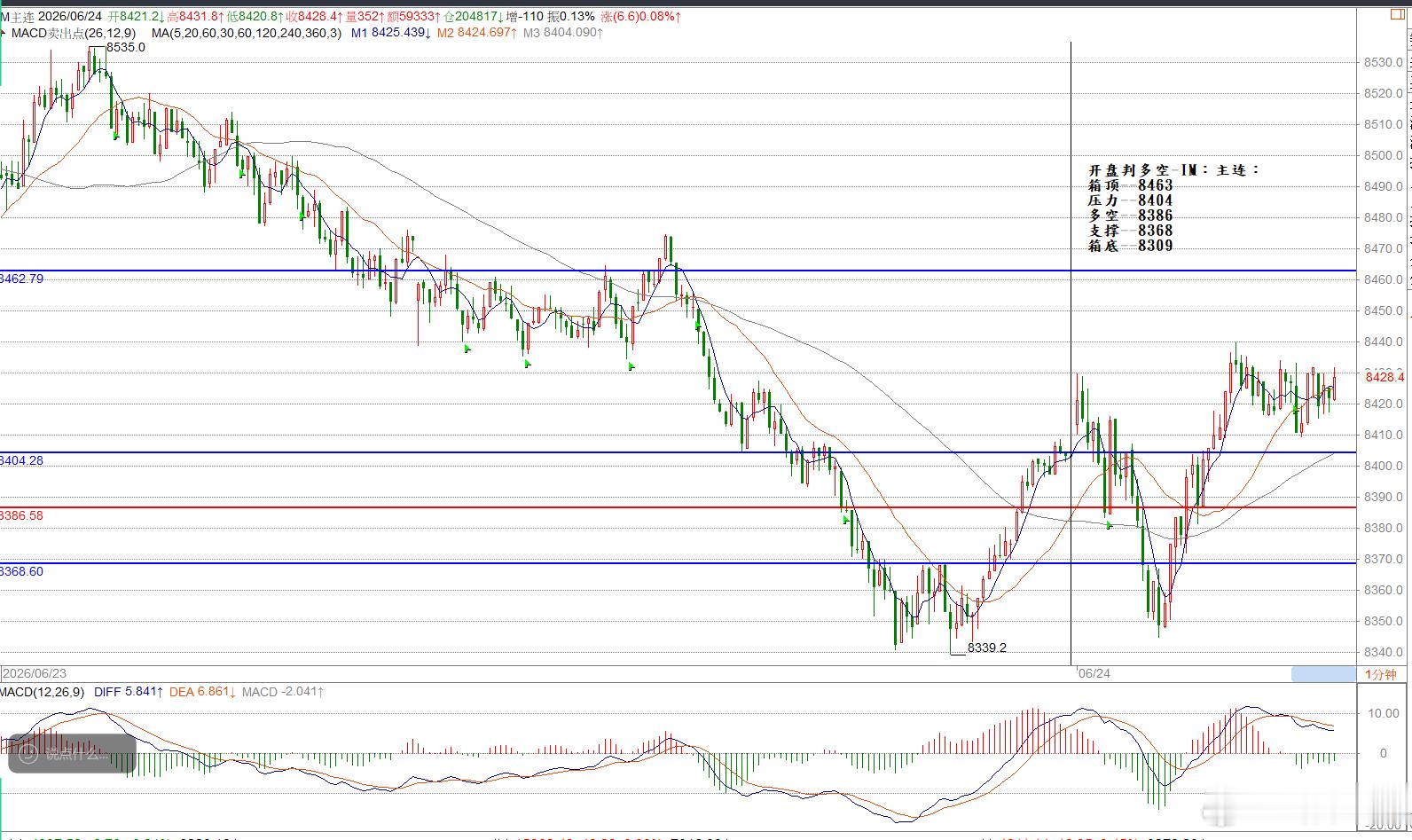Toggle the M3 moving average line
The width and height of the screenshot is (1412, 840).
coord(562,33)
